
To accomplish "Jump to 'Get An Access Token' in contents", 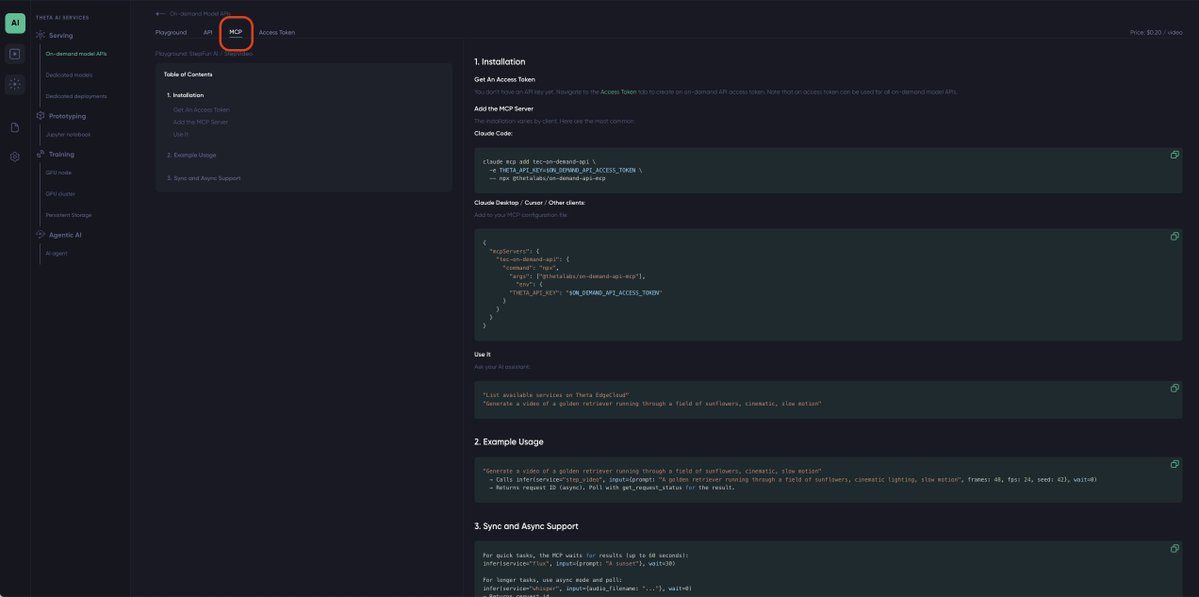I will point(201,110).
